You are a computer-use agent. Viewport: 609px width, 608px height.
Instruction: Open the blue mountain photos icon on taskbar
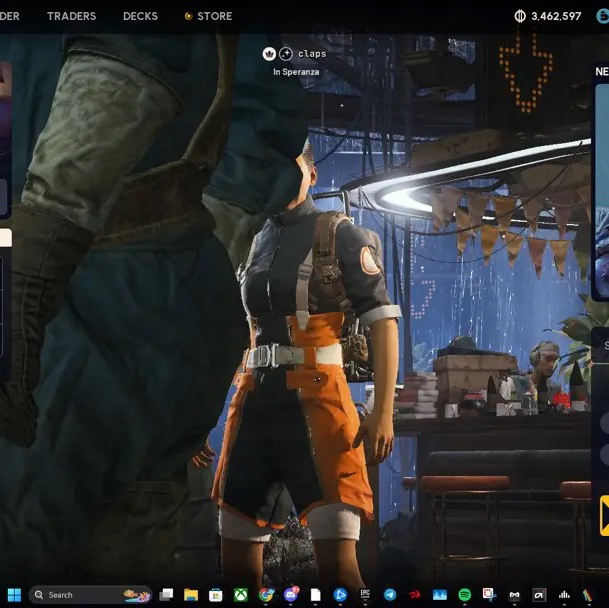pyautogui.click(x=440, y=594)
